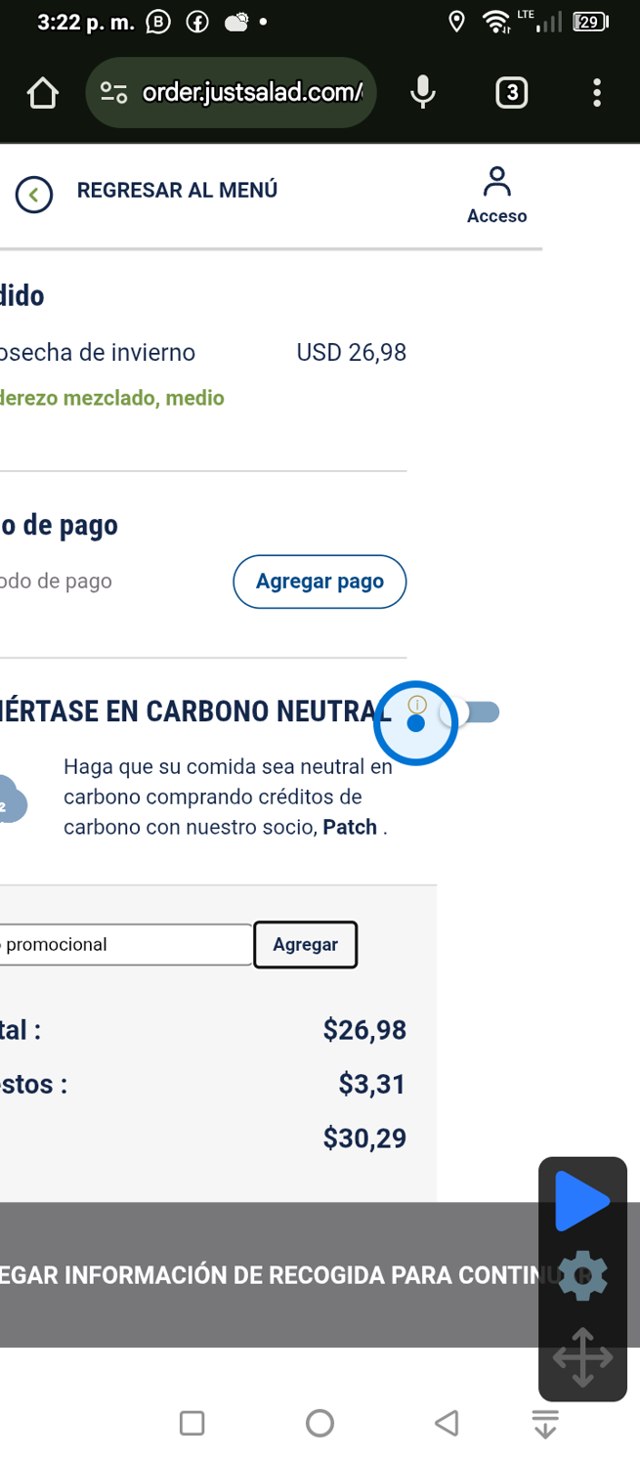Open the browser three-dot overflow menu

[x=597, y=93]
